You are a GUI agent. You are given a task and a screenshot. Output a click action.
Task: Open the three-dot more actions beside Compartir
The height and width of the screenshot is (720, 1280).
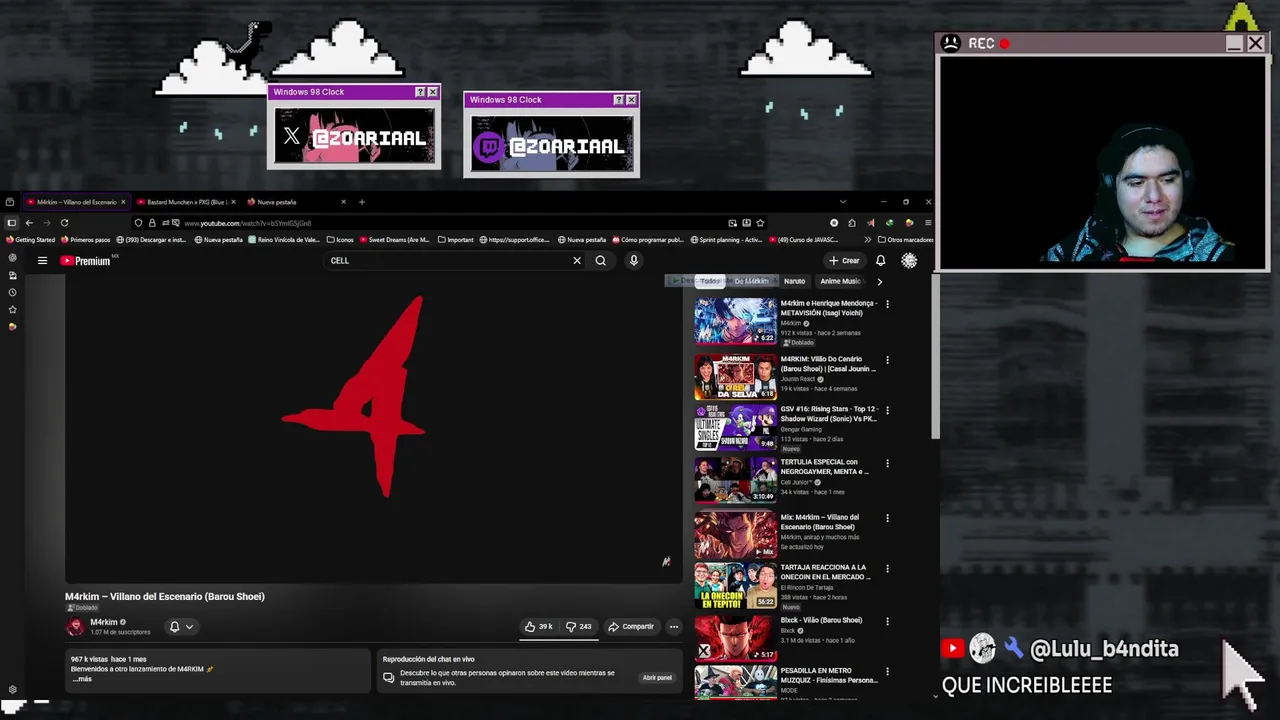(x=674, y=627)
